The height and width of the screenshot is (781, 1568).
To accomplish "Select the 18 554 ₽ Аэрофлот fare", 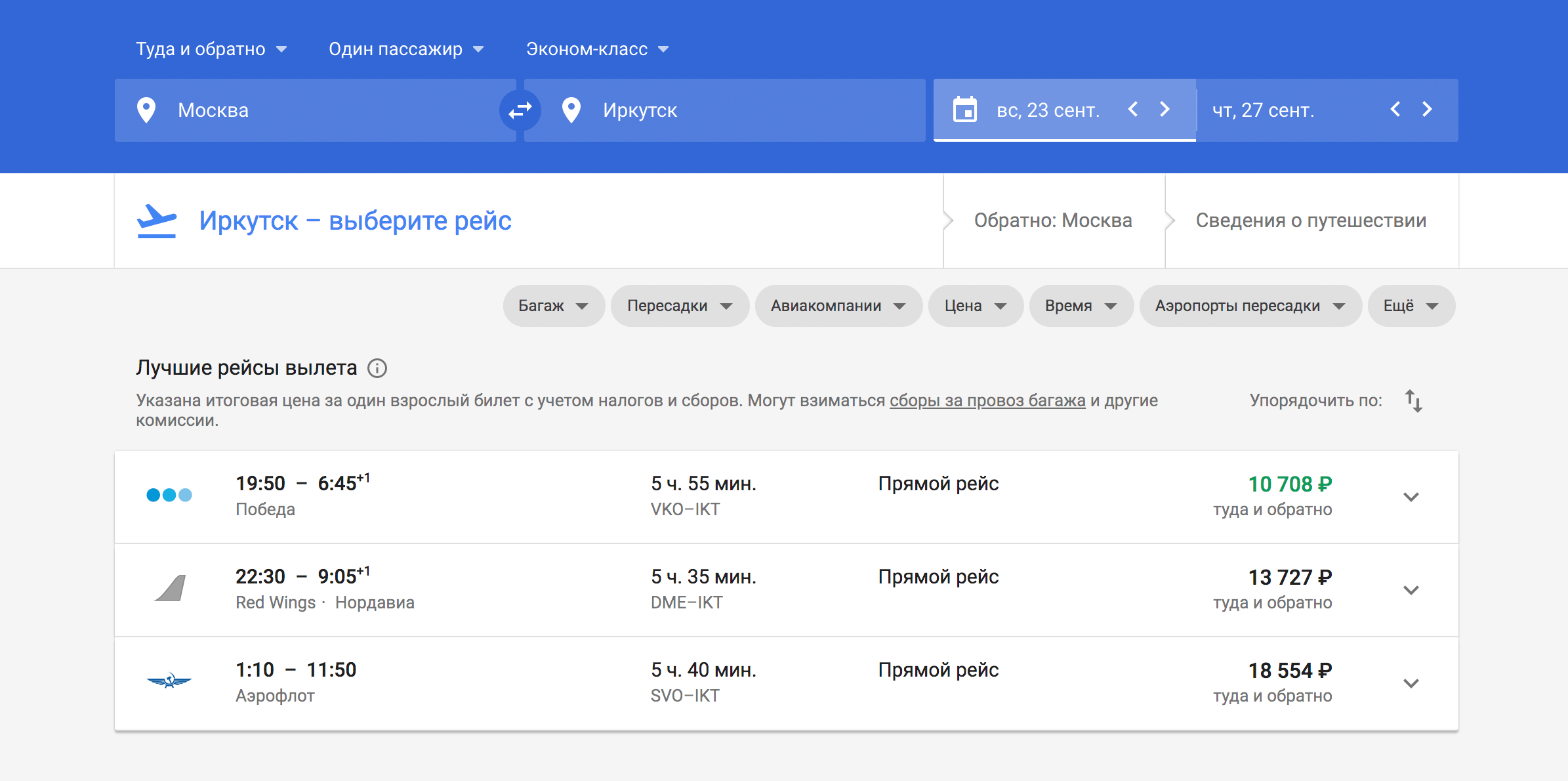I will tap(1290, 671).
